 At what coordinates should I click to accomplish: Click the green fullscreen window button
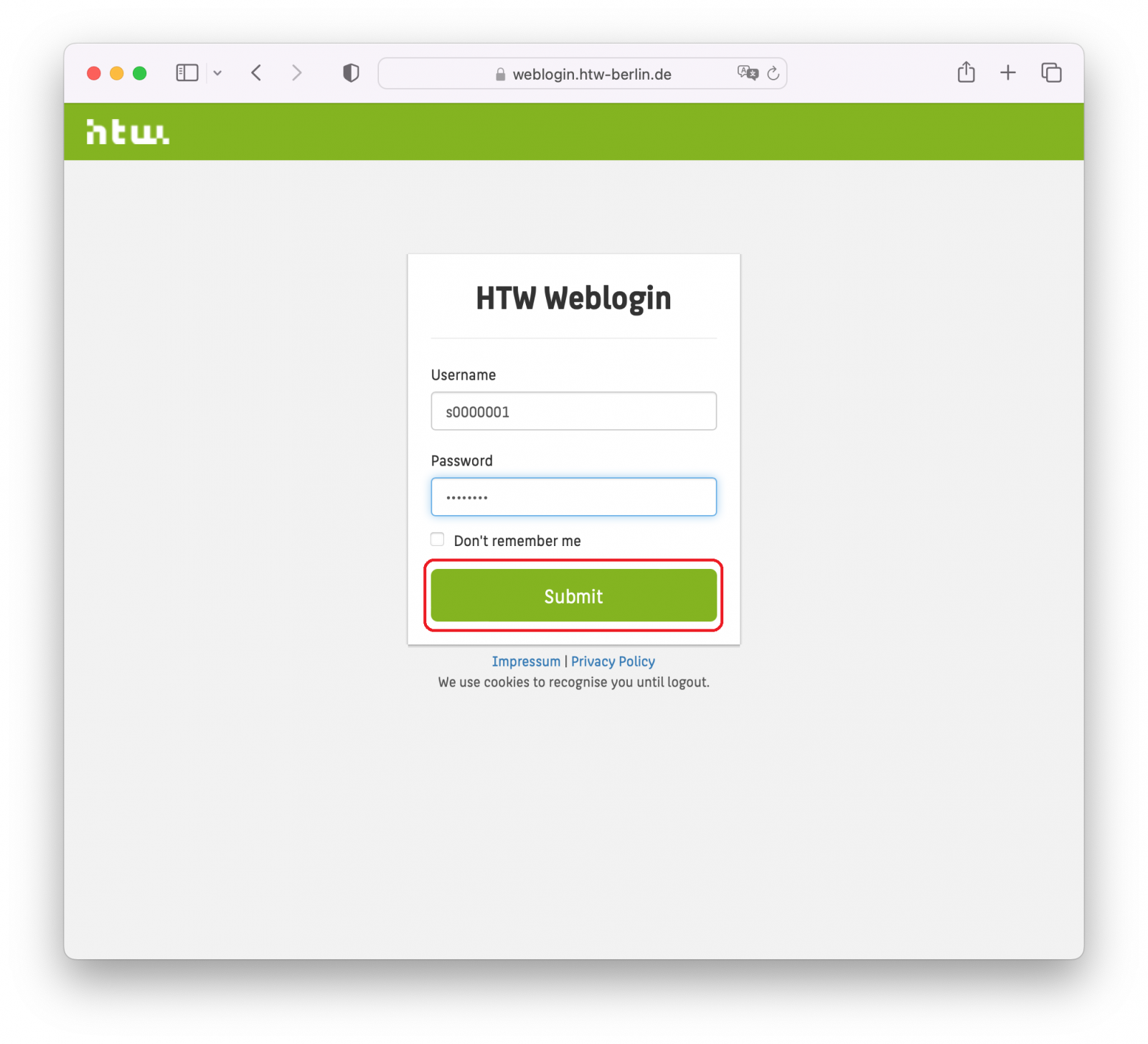140,73
